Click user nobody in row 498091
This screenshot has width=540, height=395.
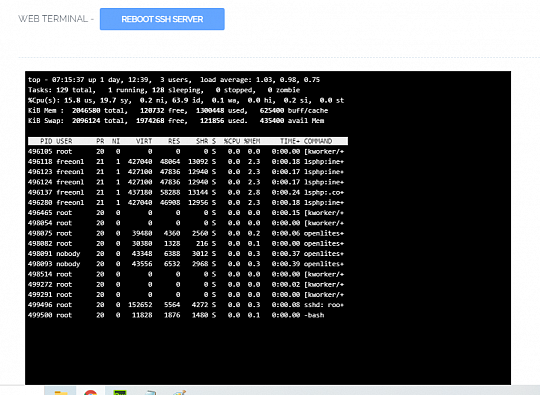coord(68,253)
